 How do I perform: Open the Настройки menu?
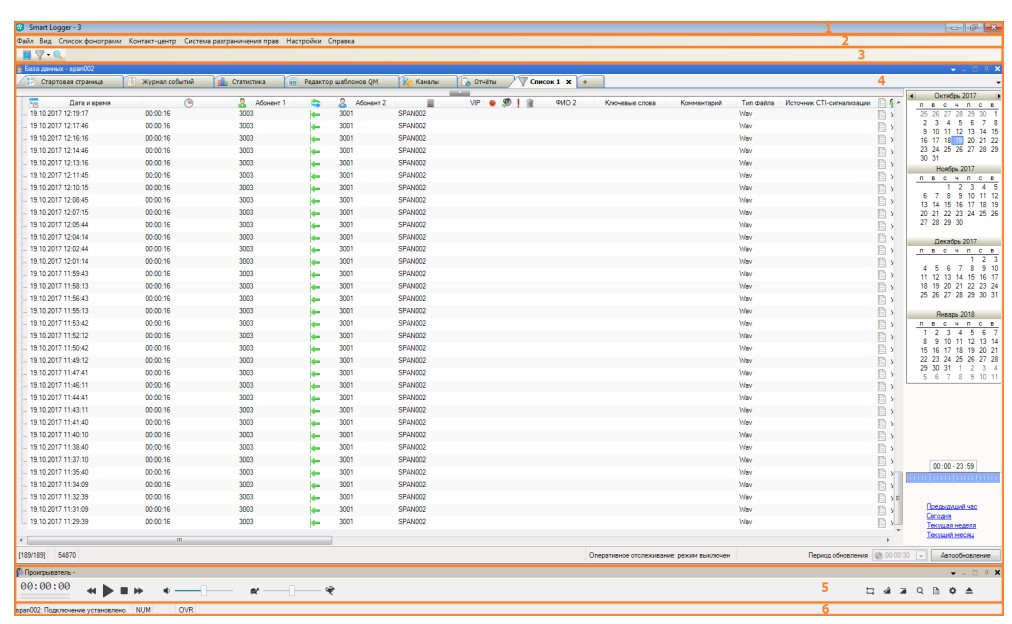point(304,41)
